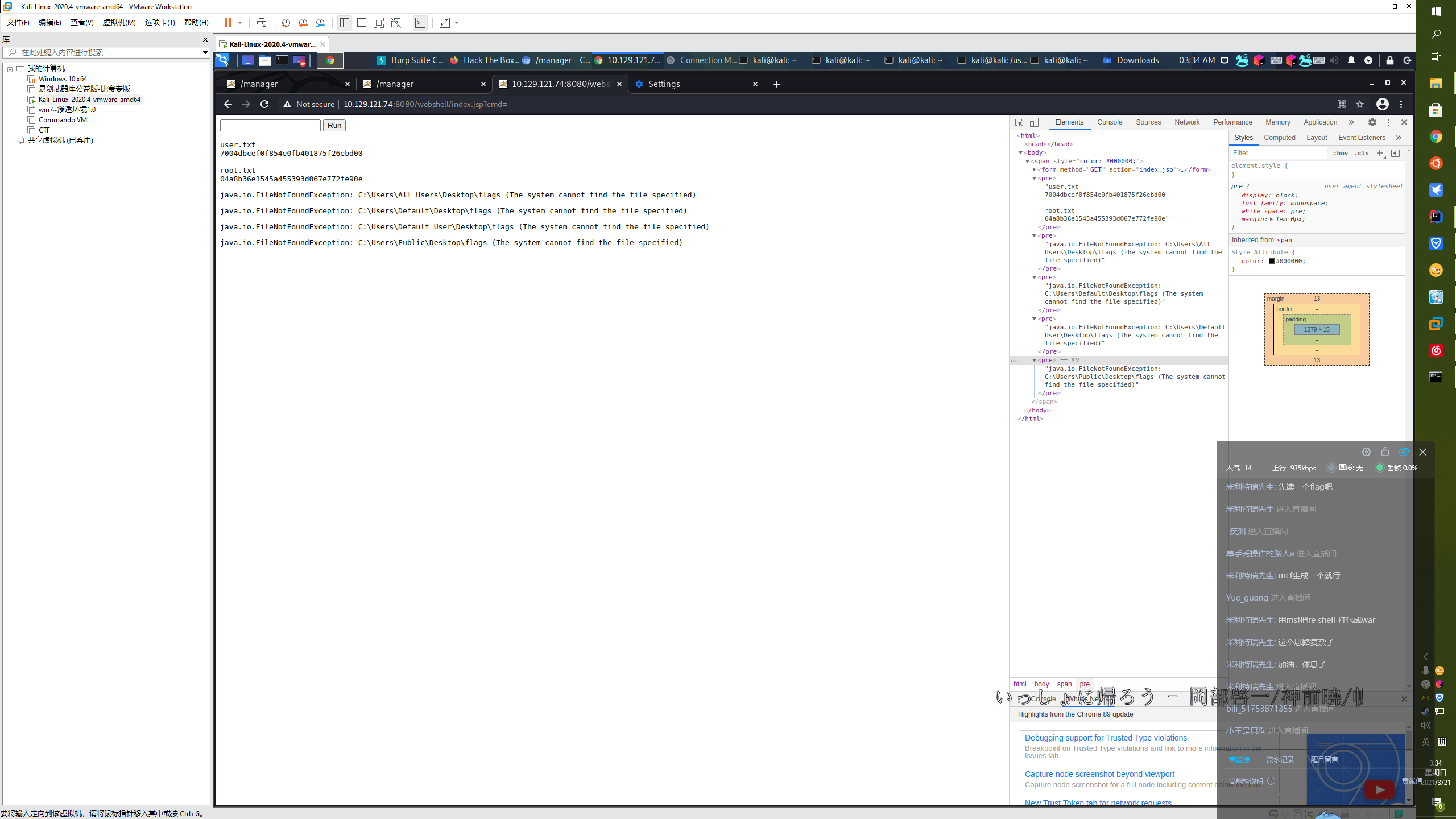The width and height of the screenshot is (1456, 819).
Task: Open DevTools settings gear
Action: [1372, 122]
